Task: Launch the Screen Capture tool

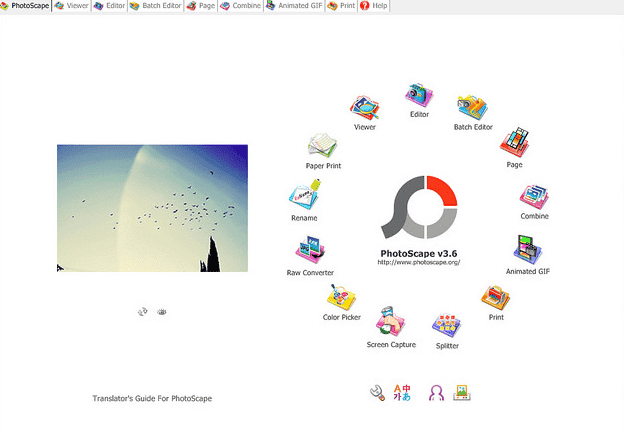Action: (390, 324)
